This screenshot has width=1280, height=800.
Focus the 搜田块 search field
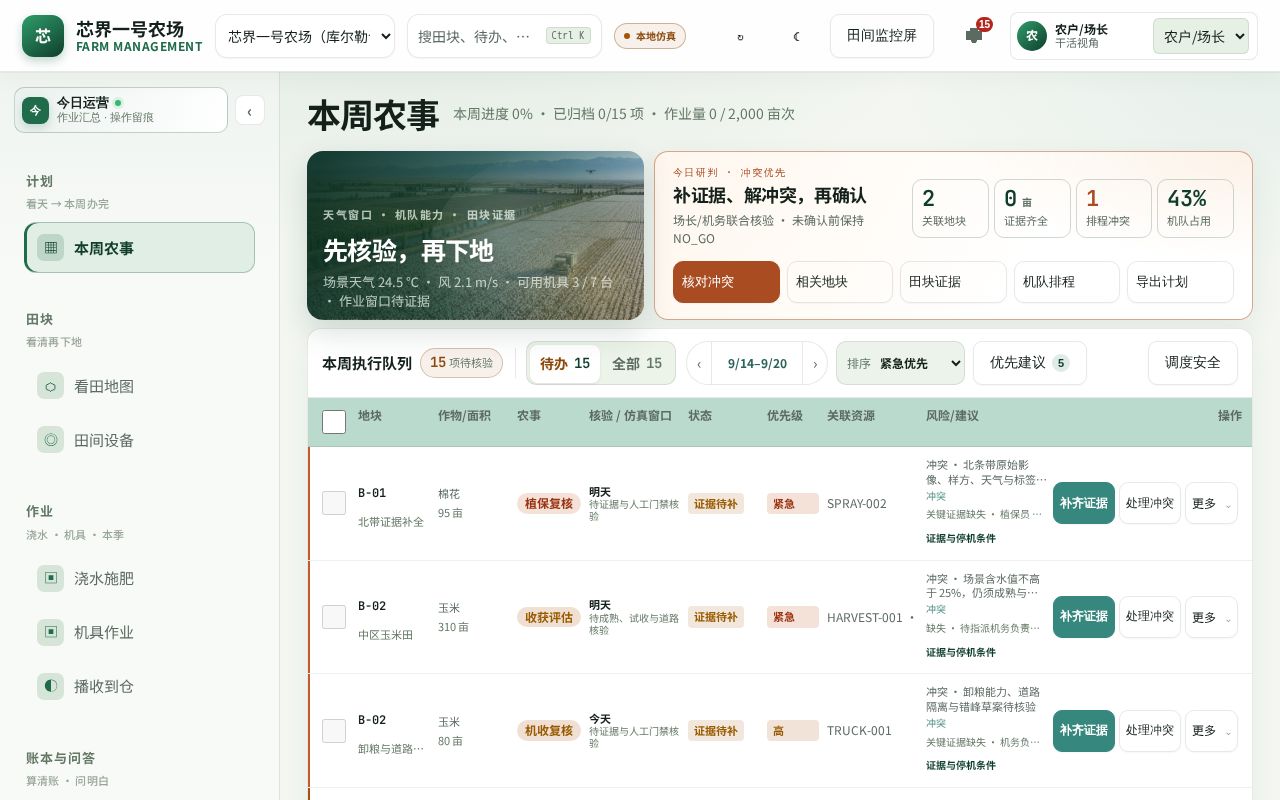pos(504,36)
